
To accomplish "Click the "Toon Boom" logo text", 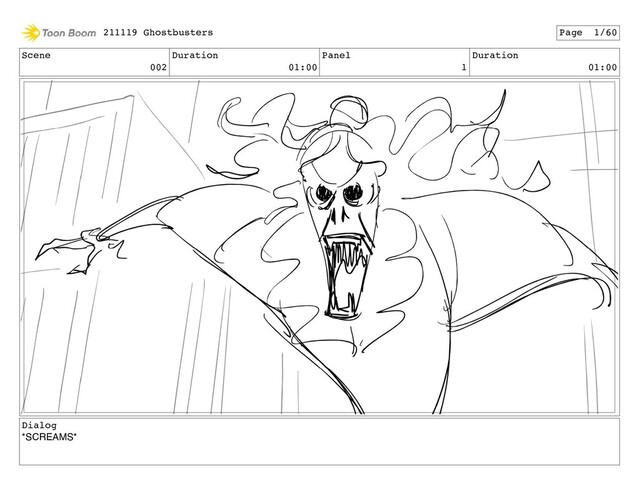I will (69, 33).
